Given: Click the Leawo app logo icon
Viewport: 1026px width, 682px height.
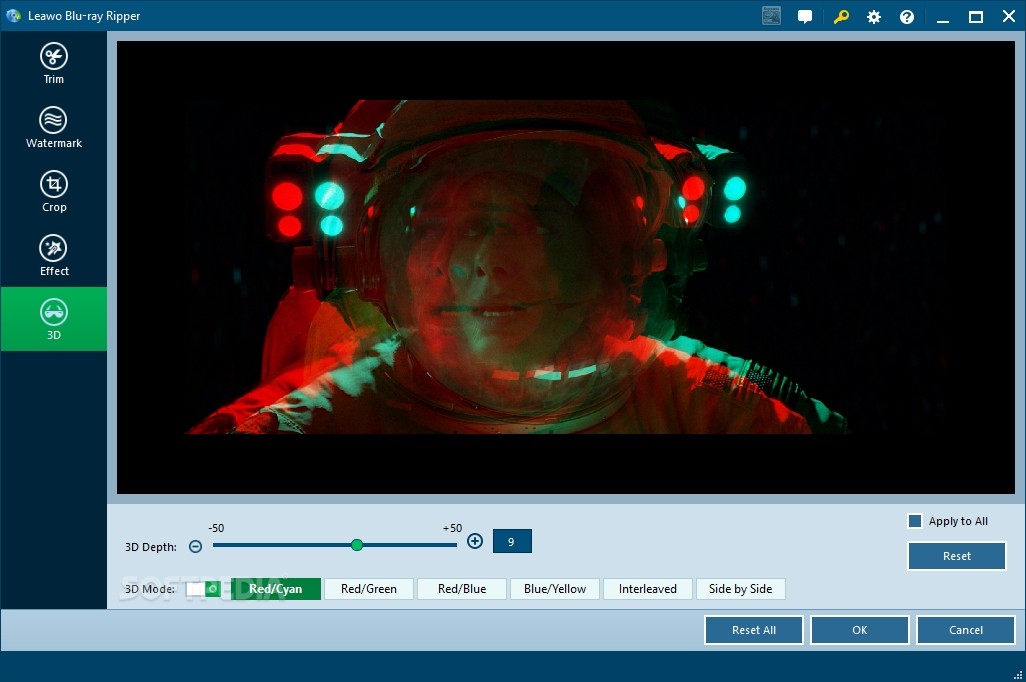Looking at the screenshot, I should pos(13,15).
